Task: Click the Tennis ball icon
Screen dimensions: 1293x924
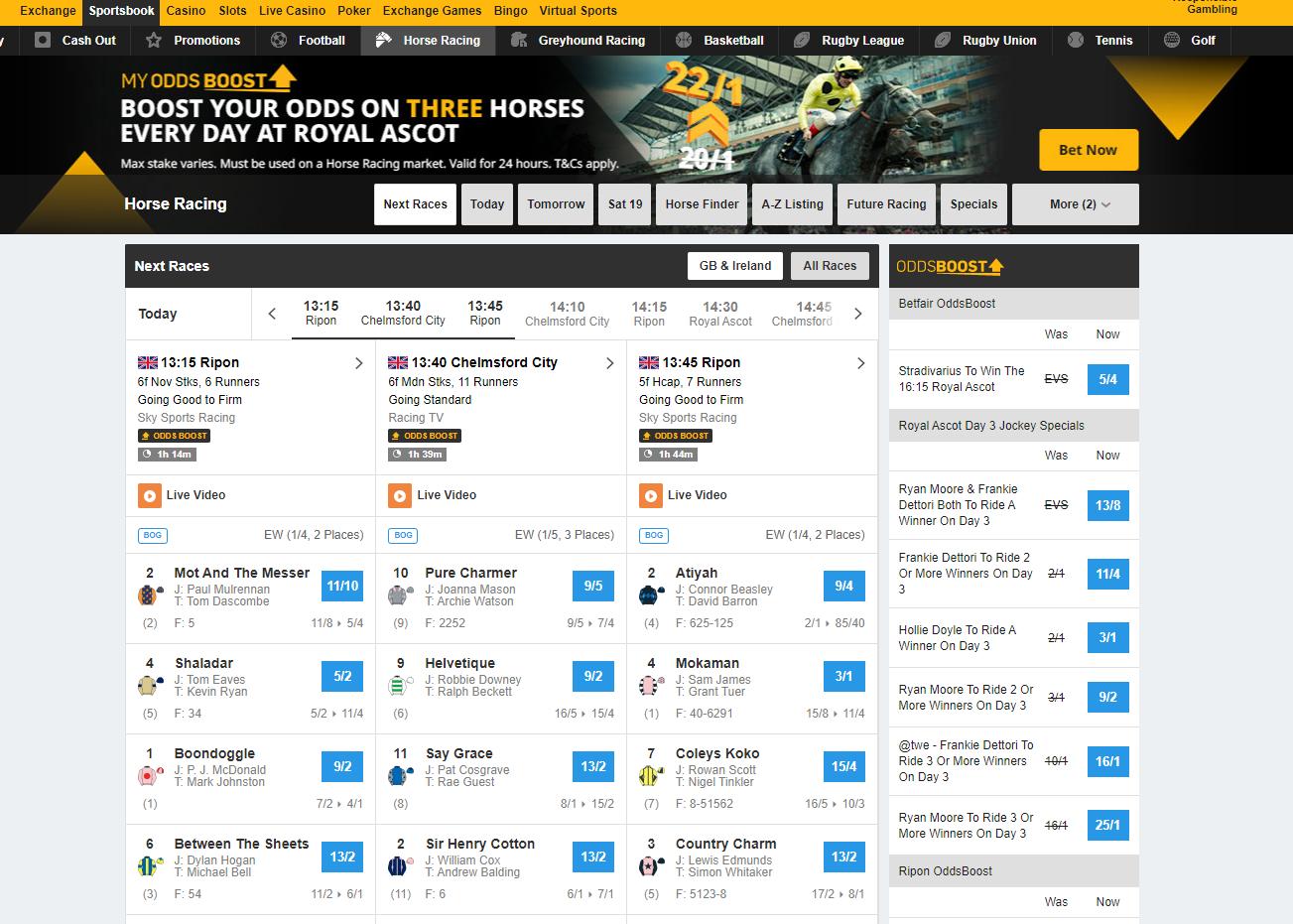Action: (1076, 41)
